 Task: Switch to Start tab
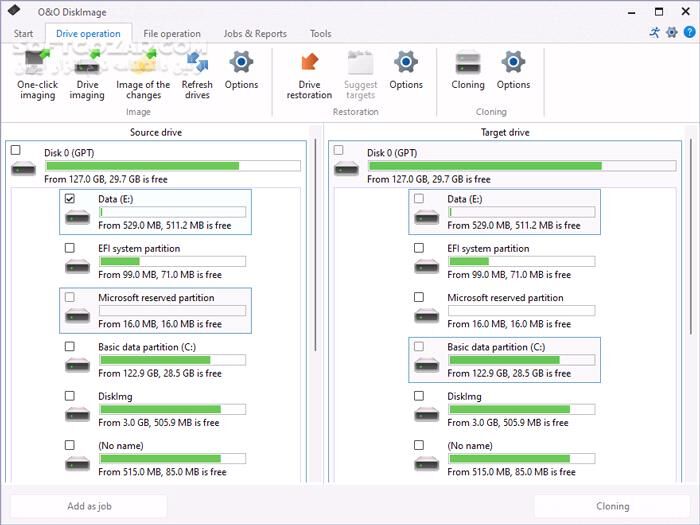click(x=23, y=33)
